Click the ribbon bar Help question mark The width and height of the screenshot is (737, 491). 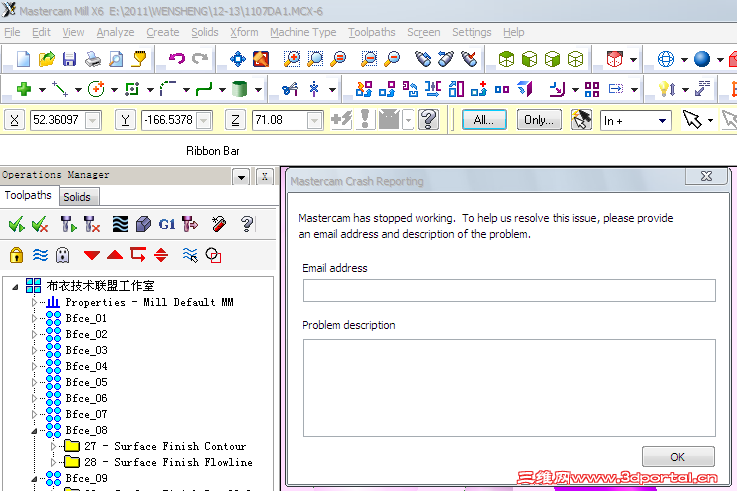pos(428,120)
